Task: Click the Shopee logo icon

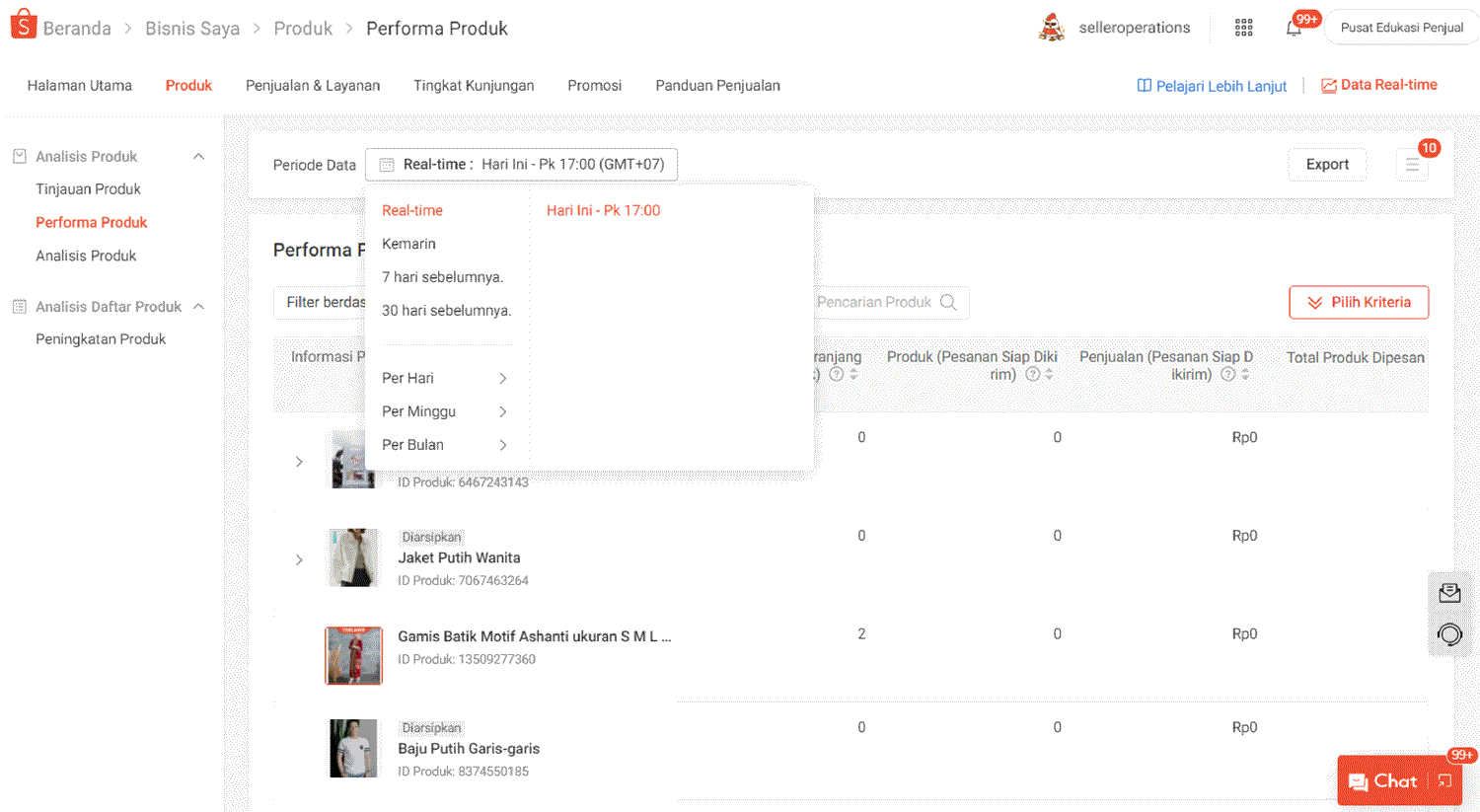Action: click(x=23, y=25)
